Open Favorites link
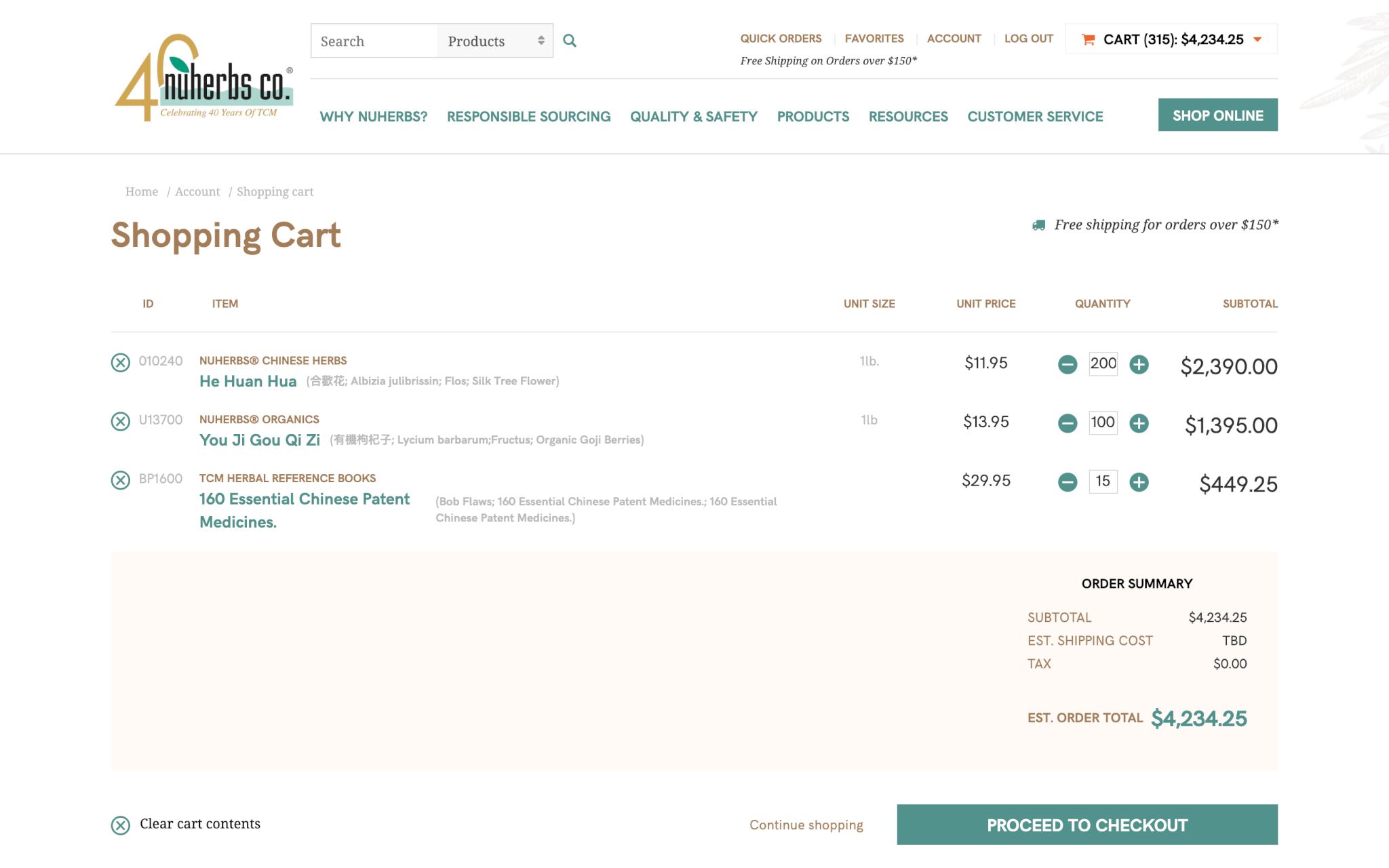 point(874,39)
